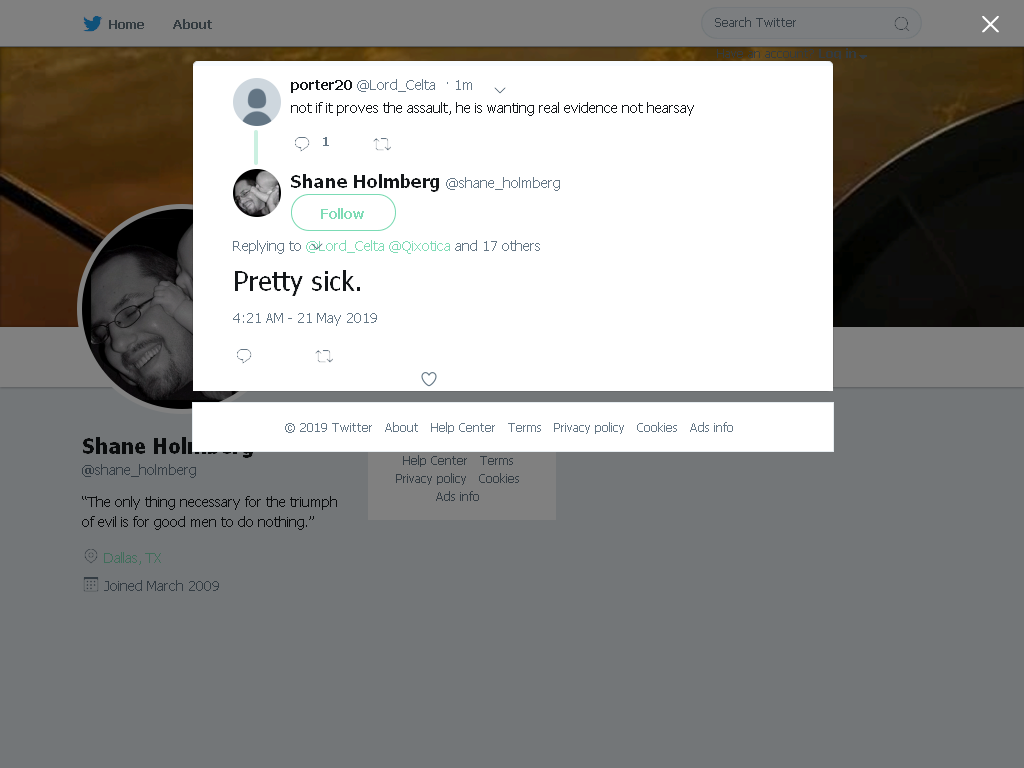The image size is (1024, 768).
Task: Select Joined March 2009 text
Action: pos(161,586)
